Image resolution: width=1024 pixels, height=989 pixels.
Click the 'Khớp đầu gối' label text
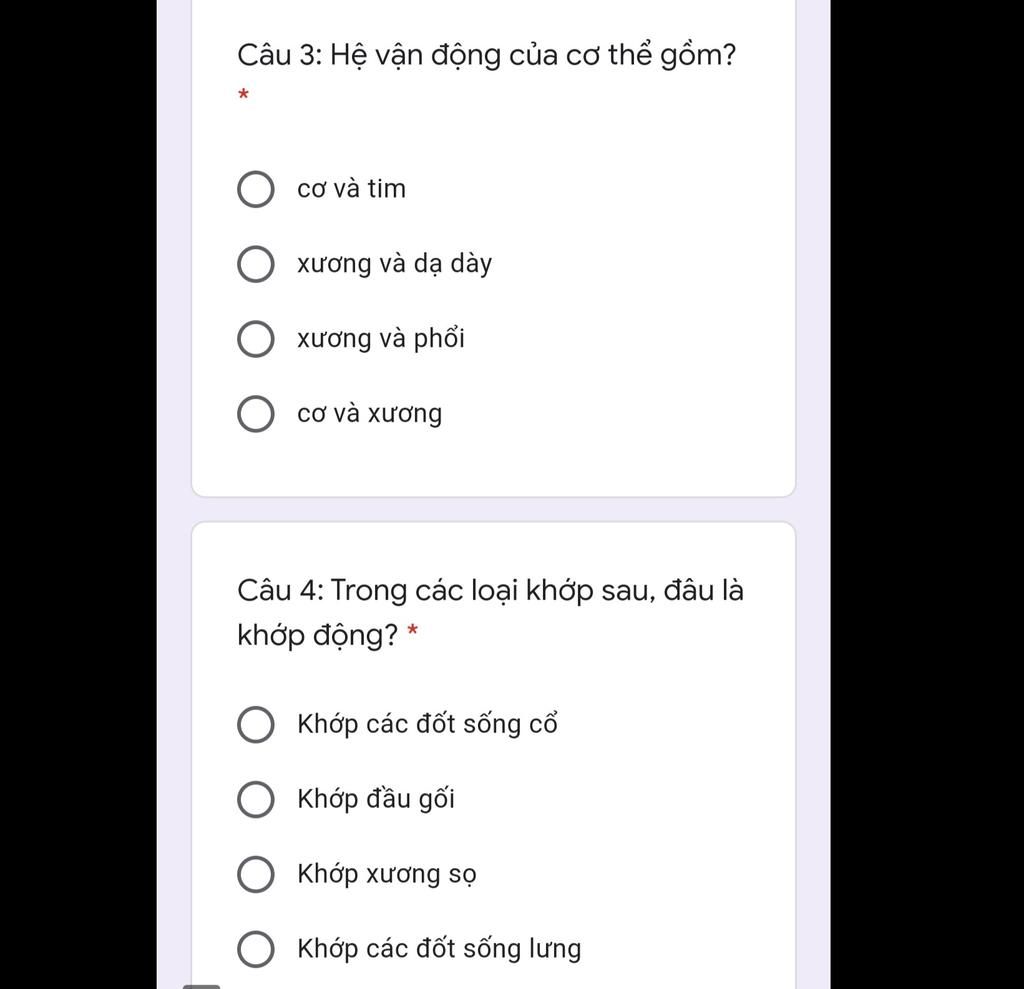pos(376,799)
